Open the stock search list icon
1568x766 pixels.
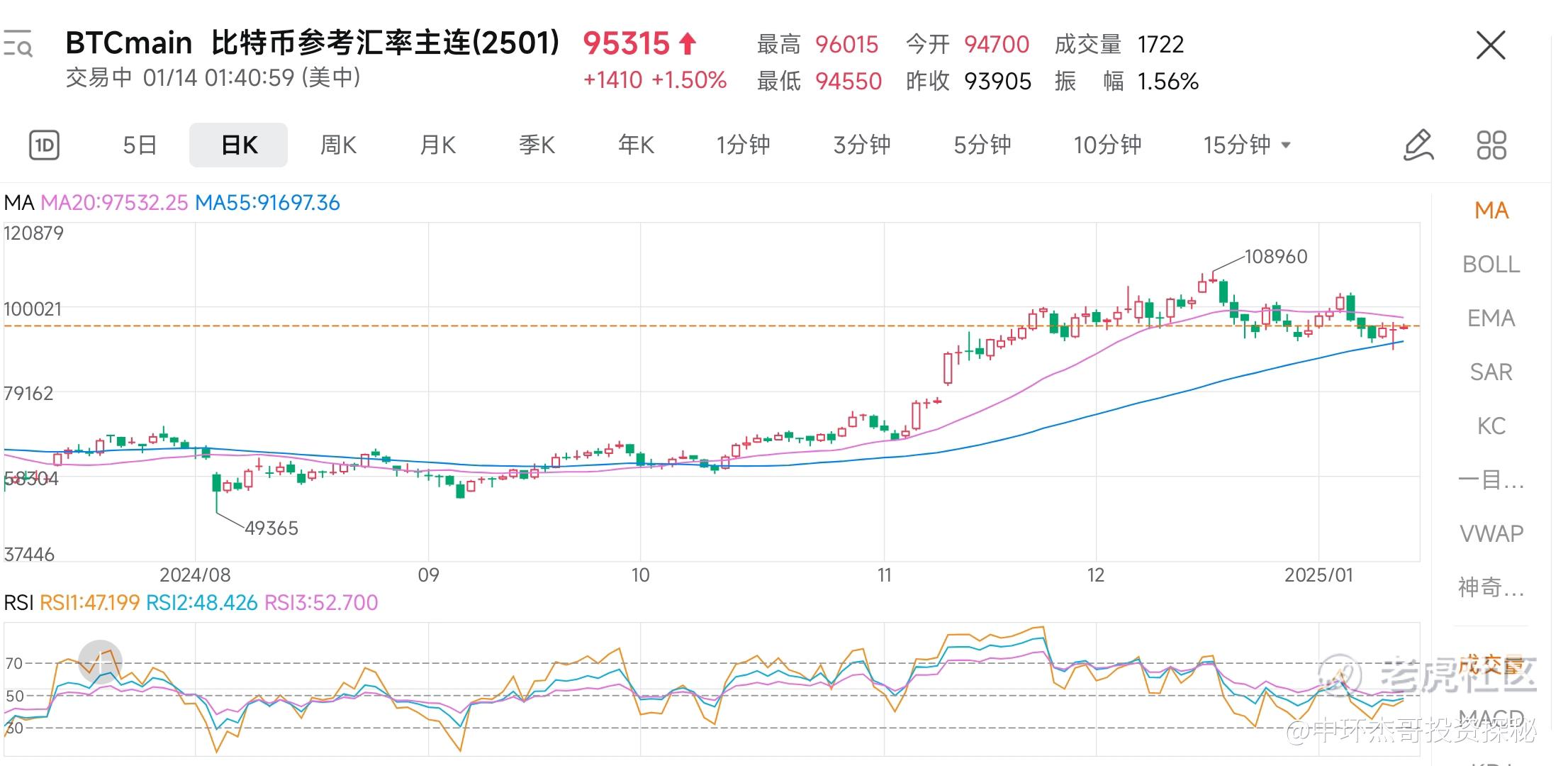18,44
